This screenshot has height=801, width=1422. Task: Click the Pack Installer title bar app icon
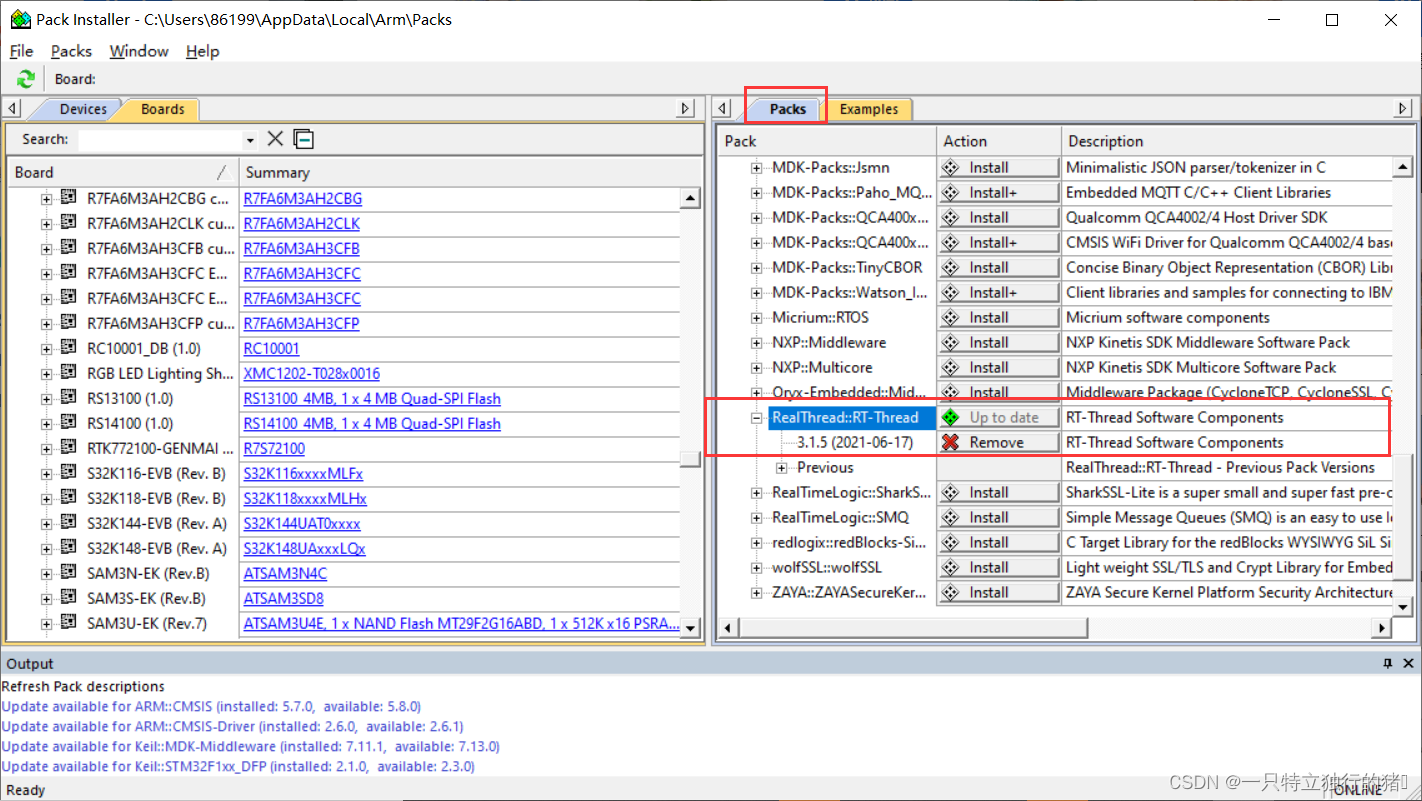click(x=20, y=19)
